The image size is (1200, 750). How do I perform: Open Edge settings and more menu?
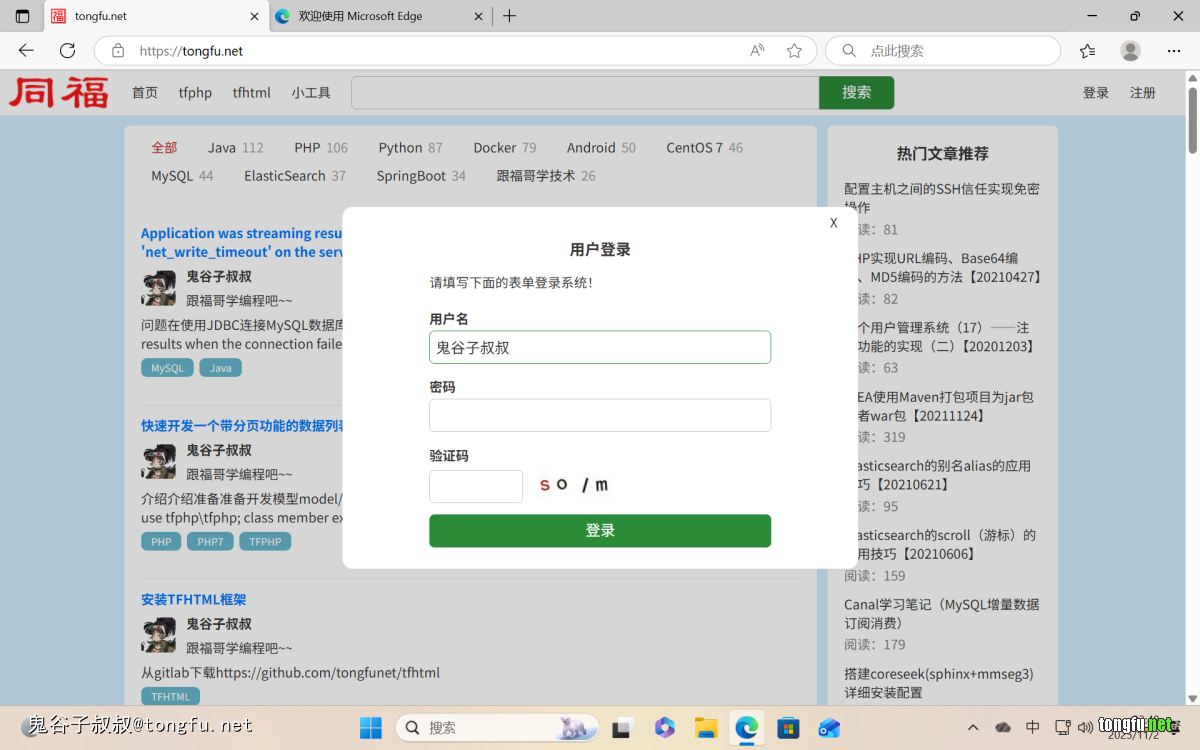[1174, 51]
